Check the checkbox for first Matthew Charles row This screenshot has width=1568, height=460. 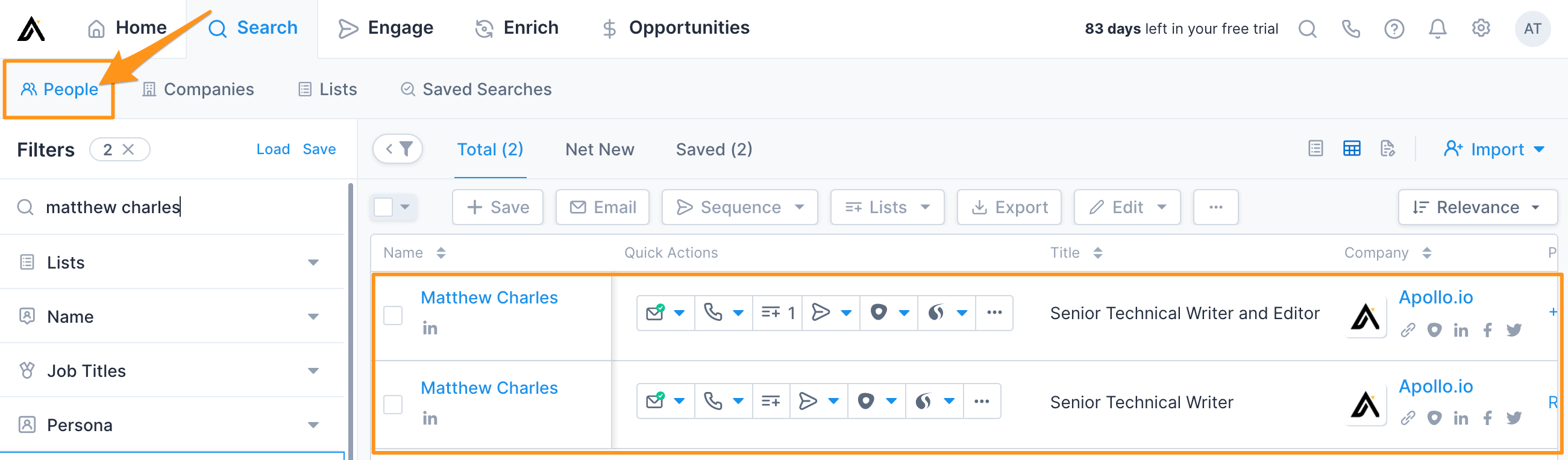(x=393, y=315)
